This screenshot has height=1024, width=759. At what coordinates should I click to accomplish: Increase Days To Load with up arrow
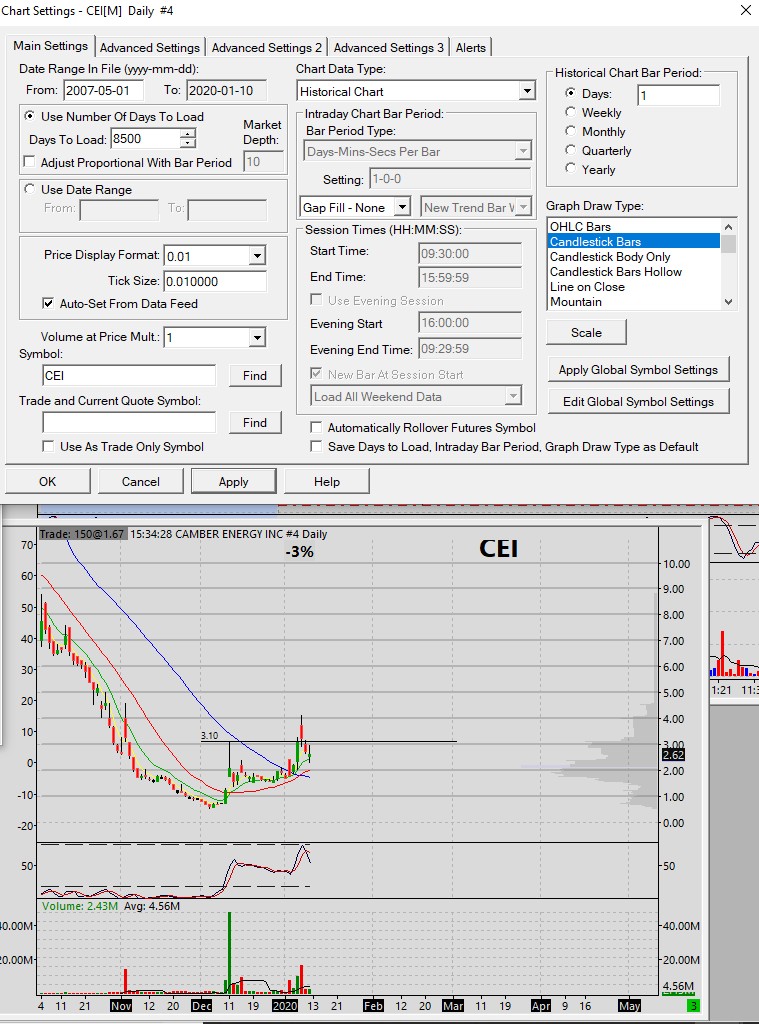point(187,134)
